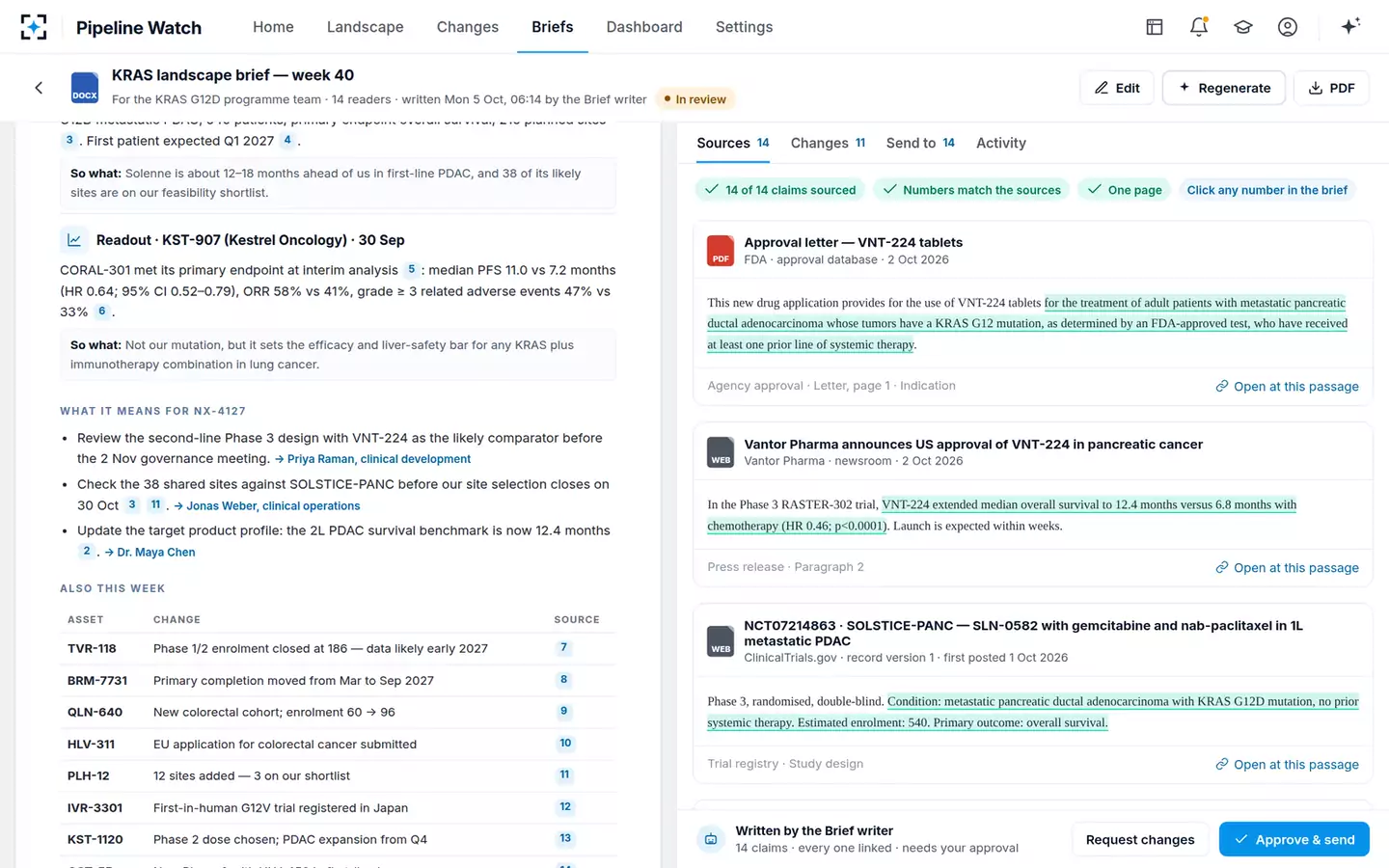This screenshot has width=1389, height=868.
Task: Click citation badge 2 before Dr. Maya Chen
Action: (x=86, y=552)
